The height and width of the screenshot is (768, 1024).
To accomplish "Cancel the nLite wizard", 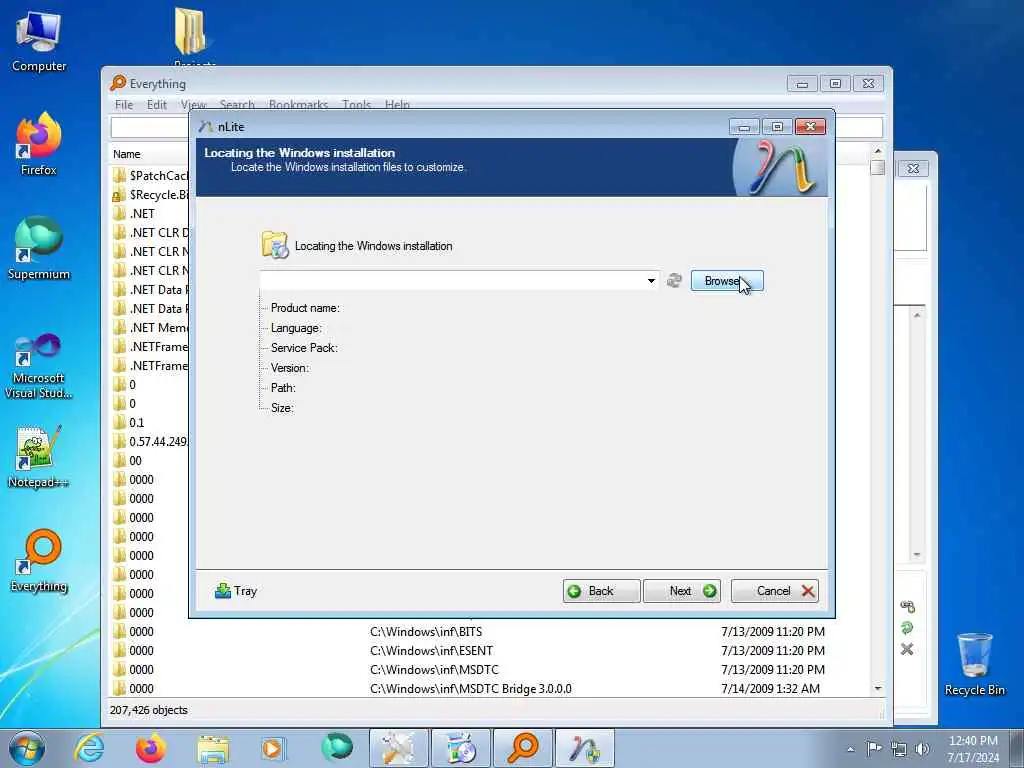I will tap(775, 591).
